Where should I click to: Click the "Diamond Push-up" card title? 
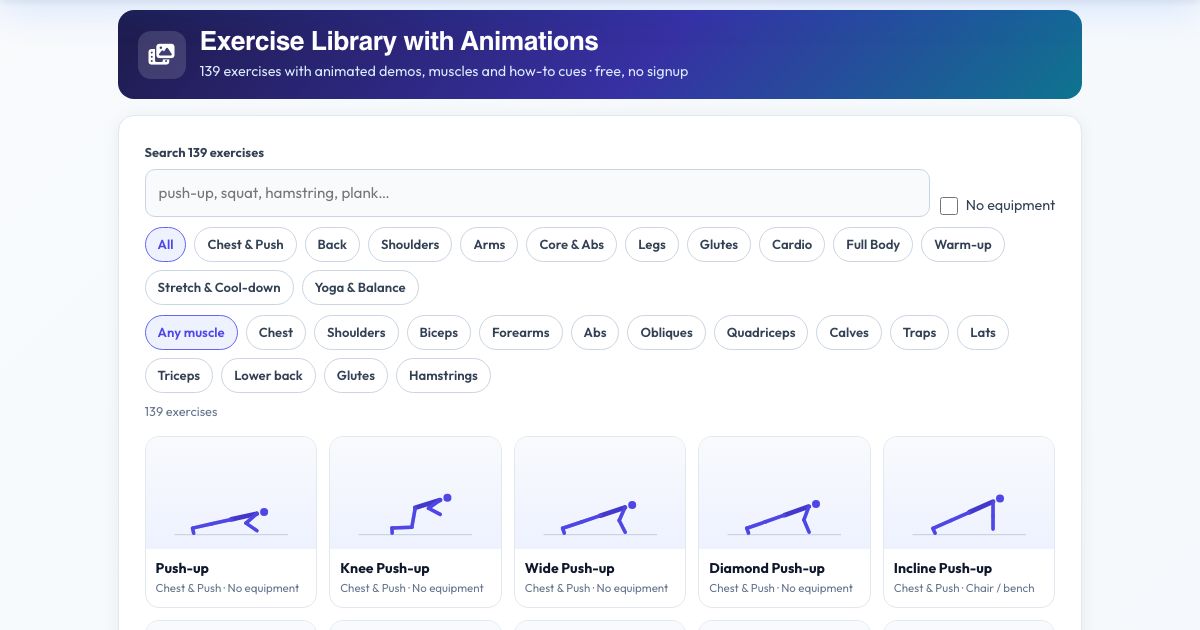767,568
